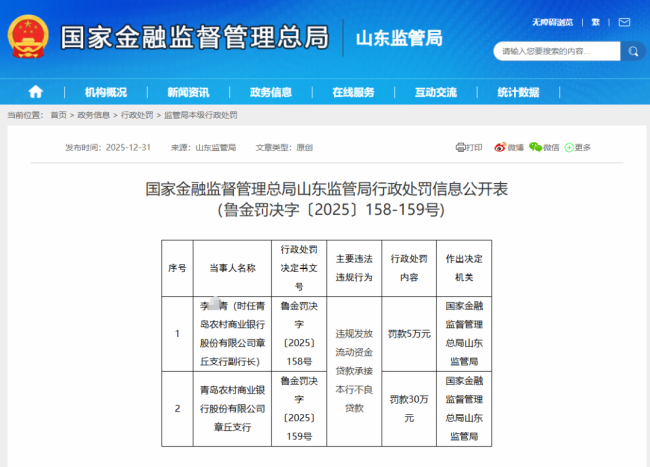The height and width of the screenshot is (467, 650).
Task: Click the row 1 party name cell
Action: point(232,334)
